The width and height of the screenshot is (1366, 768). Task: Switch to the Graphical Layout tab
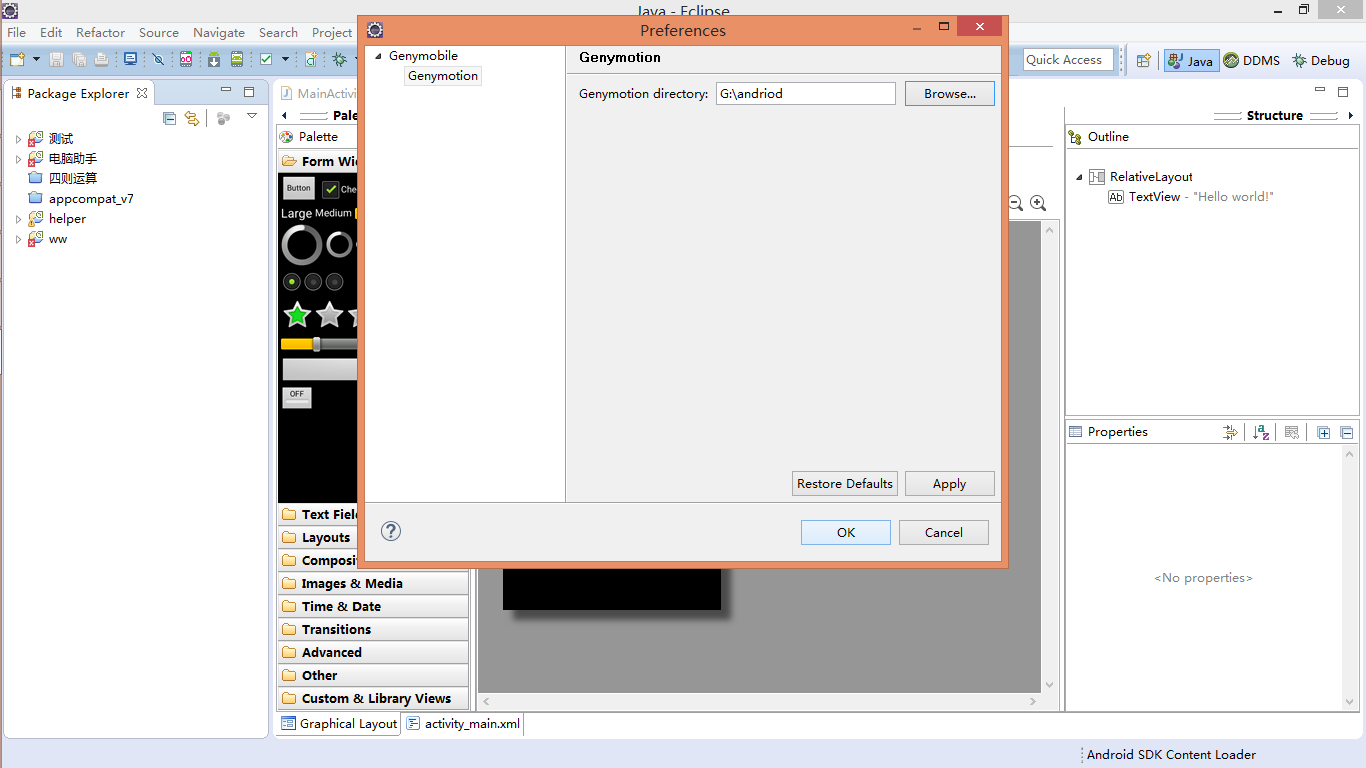point(339,724)
